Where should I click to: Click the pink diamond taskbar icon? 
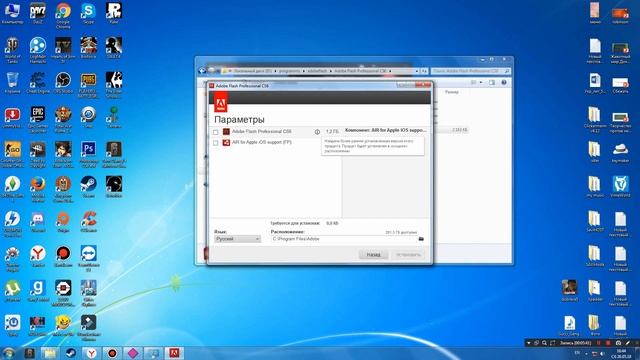point(133,353)
